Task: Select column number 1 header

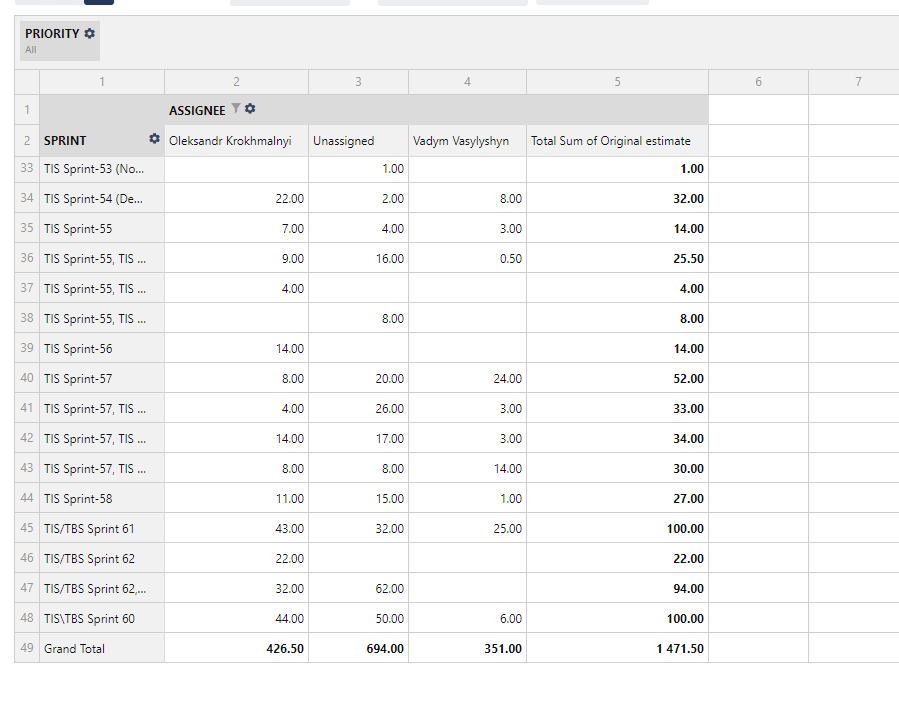Action: (x=102, y=82)
